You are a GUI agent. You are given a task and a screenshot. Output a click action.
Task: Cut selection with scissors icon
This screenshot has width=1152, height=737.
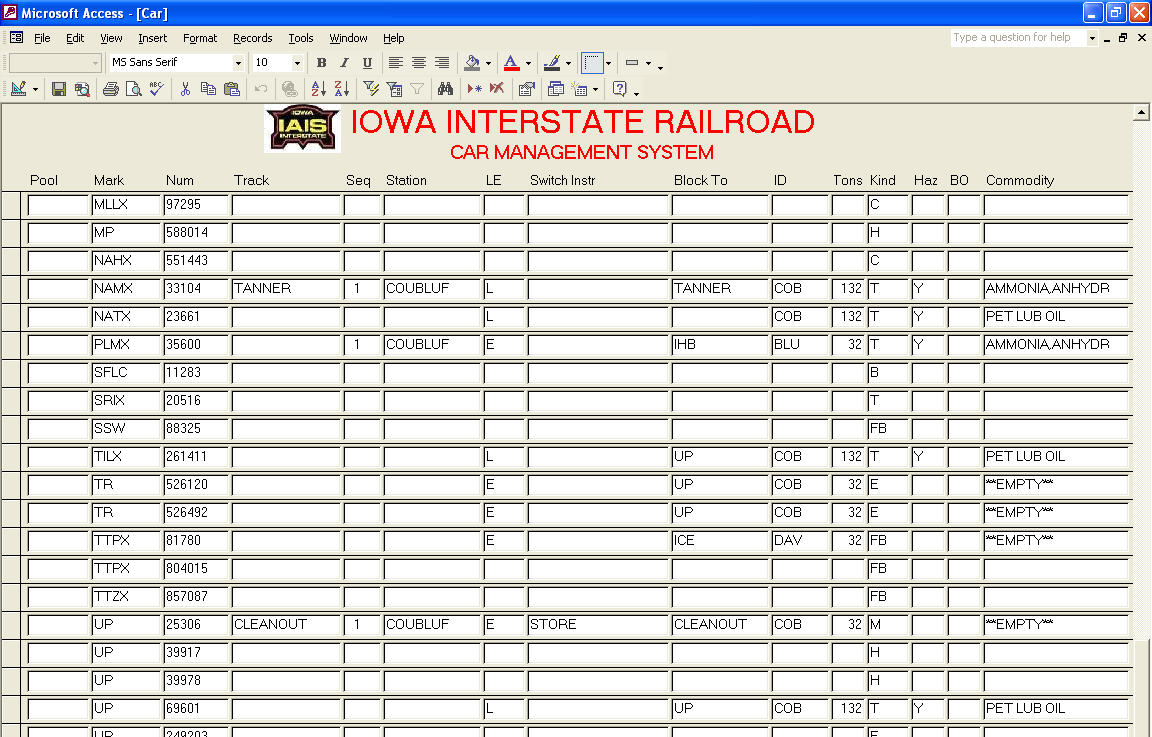click(185, 89)
